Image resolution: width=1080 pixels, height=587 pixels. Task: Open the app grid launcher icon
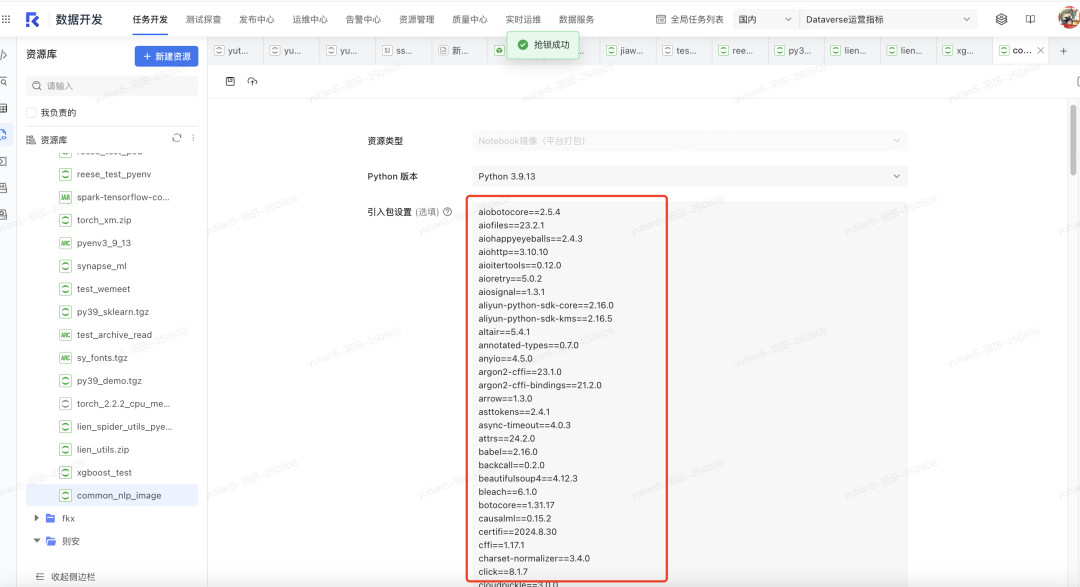coord(6,19)
